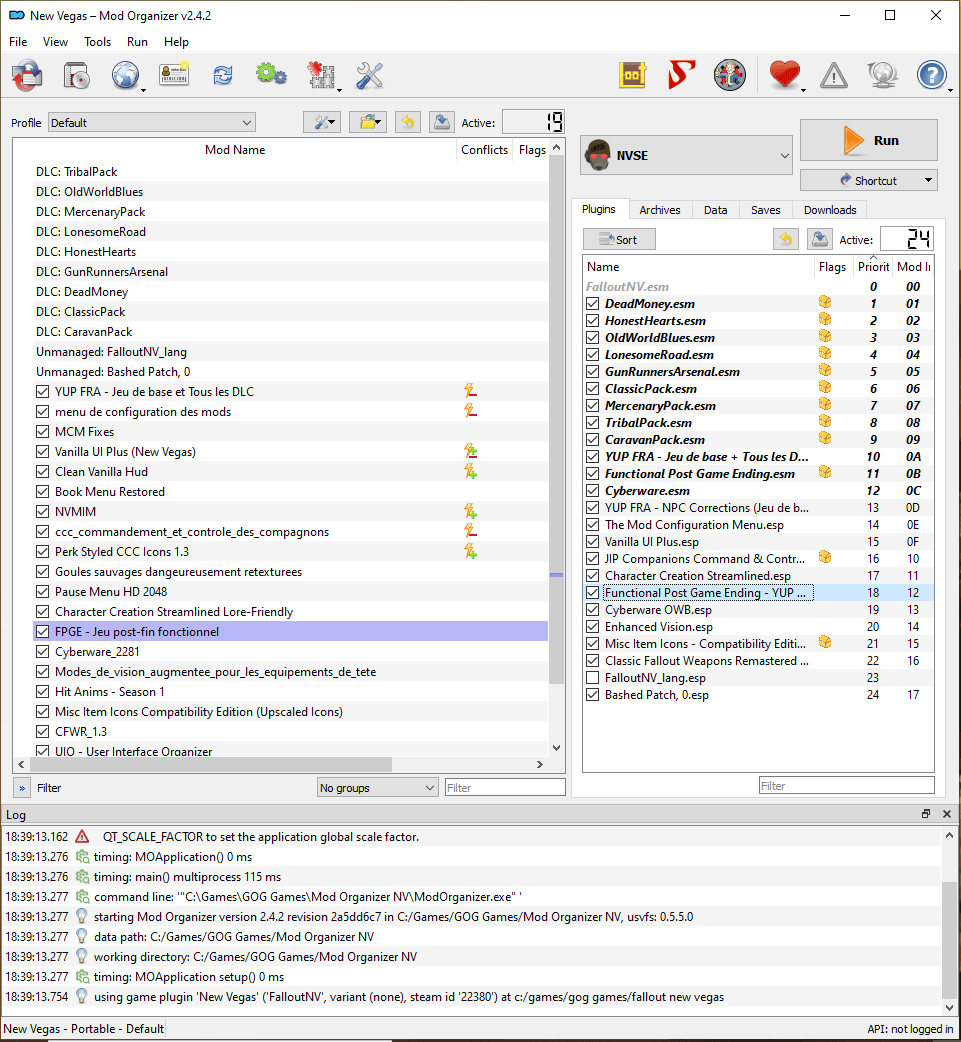Viewport: 961px width, 1042px height.
Task: Uncheck Pause Menu HD 2048 mod
Action: pos(43,591)
